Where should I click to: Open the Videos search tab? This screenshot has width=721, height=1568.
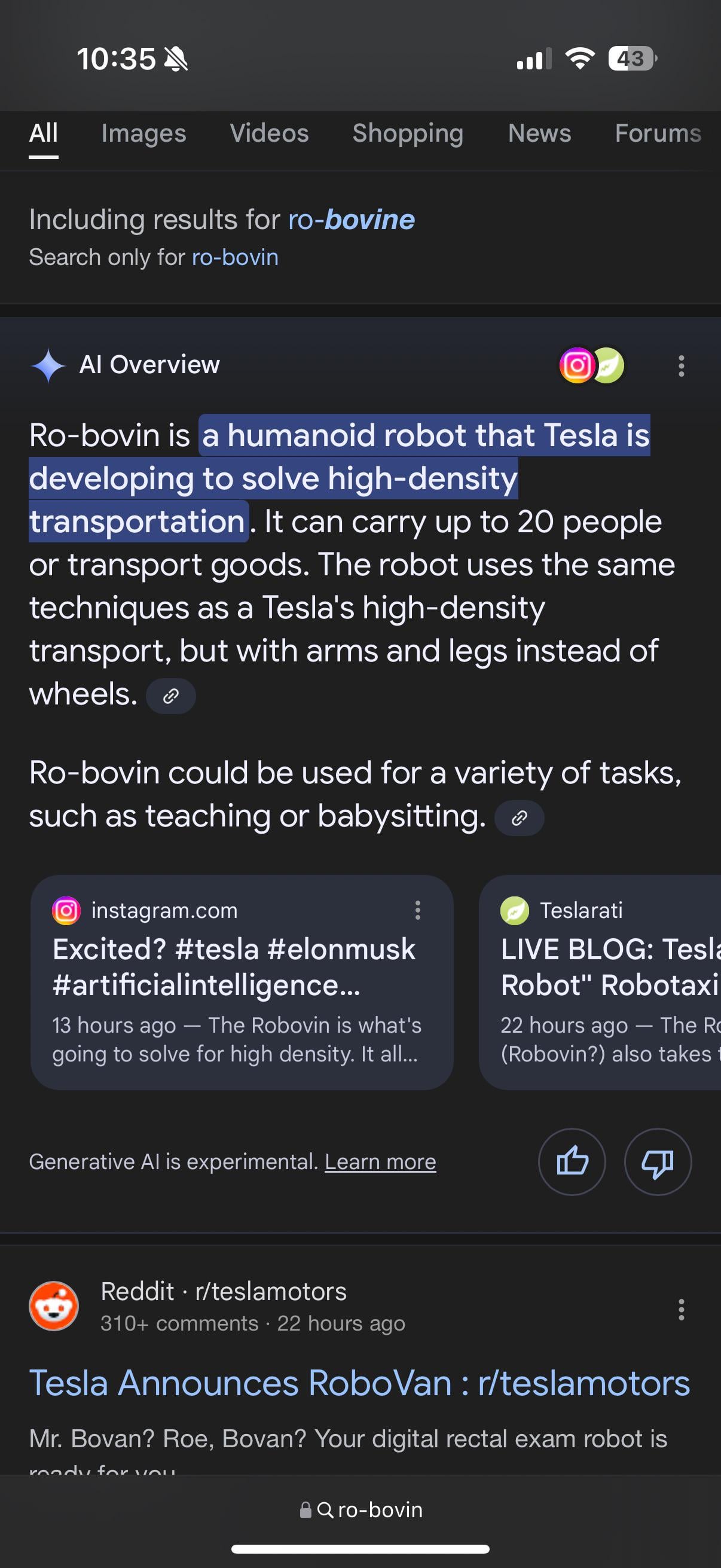[269, 133]
